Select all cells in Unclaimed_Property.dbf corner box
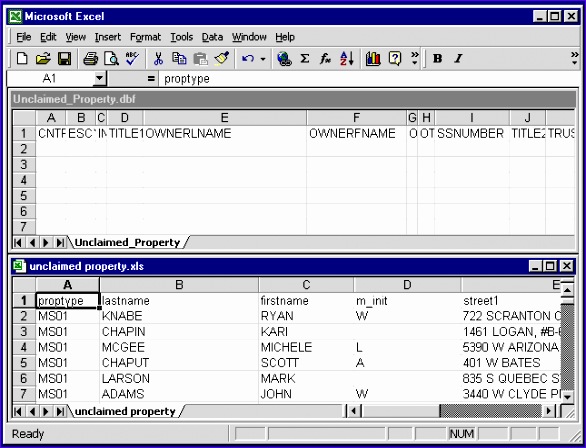Screen dimensions: 586x448 point(24,118)
